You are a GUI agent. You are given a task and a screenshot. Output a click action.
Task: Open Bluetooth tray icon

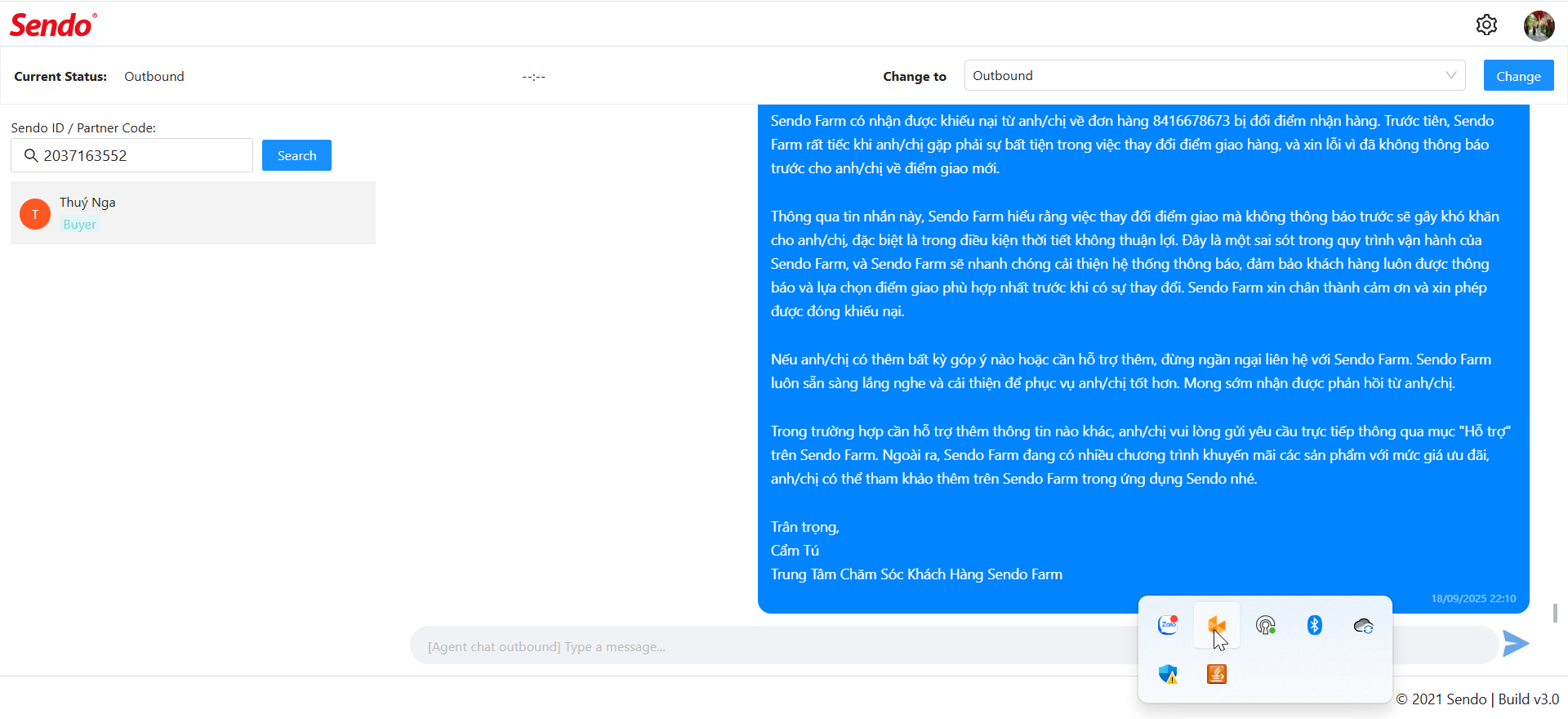point(1315,625)
